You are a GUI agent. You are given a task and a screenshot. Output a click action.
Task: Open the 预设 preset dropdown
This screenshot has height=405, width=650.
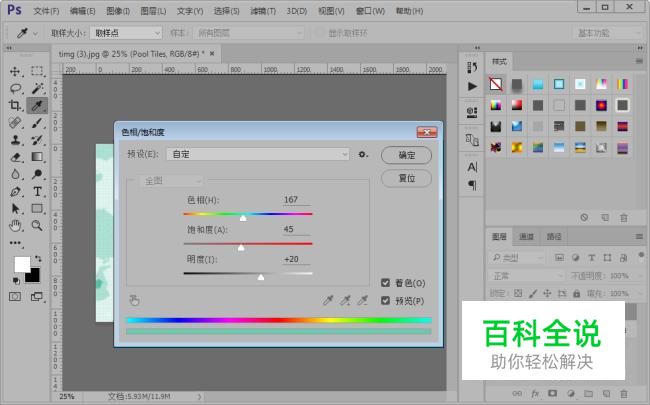258,155
